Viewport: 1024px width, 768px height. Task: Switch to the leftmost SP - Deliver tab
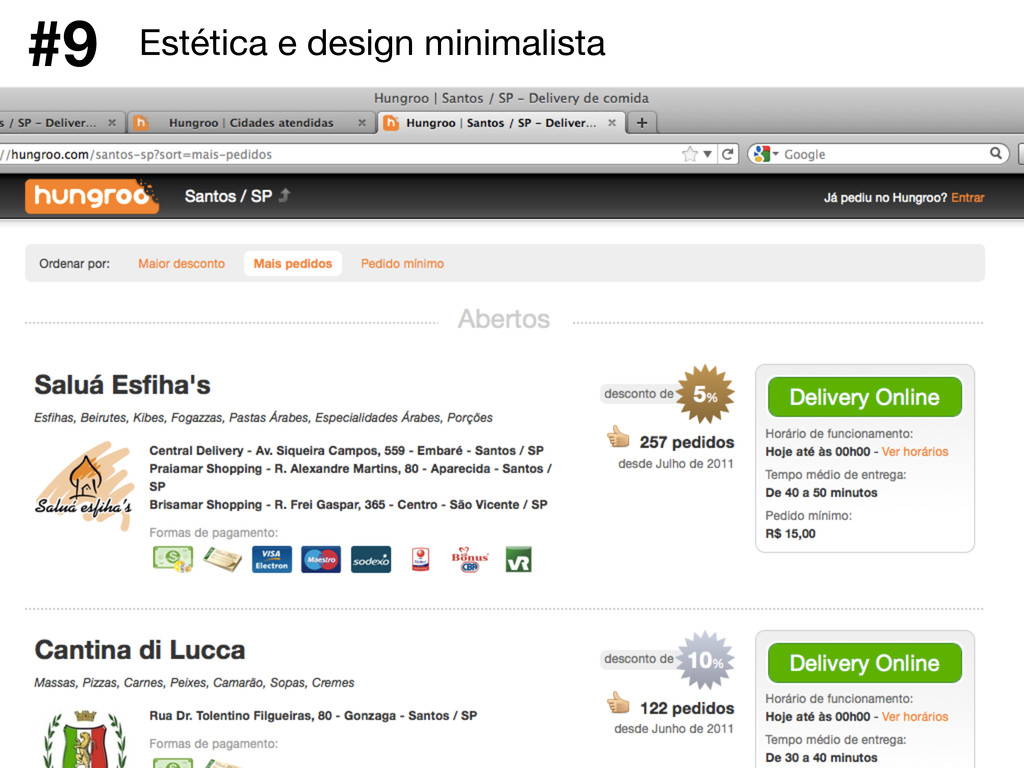coord(62,123)
